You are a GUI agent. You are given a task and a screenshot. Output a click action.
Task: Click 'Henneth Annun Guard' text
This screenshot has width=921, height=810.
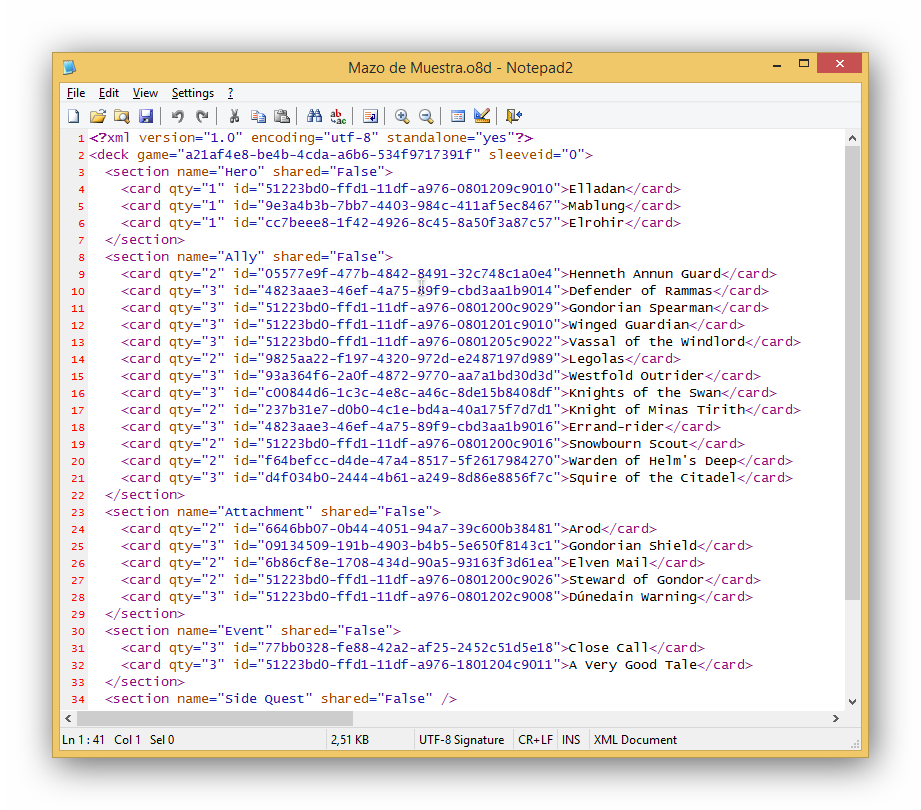coord(645,274)
